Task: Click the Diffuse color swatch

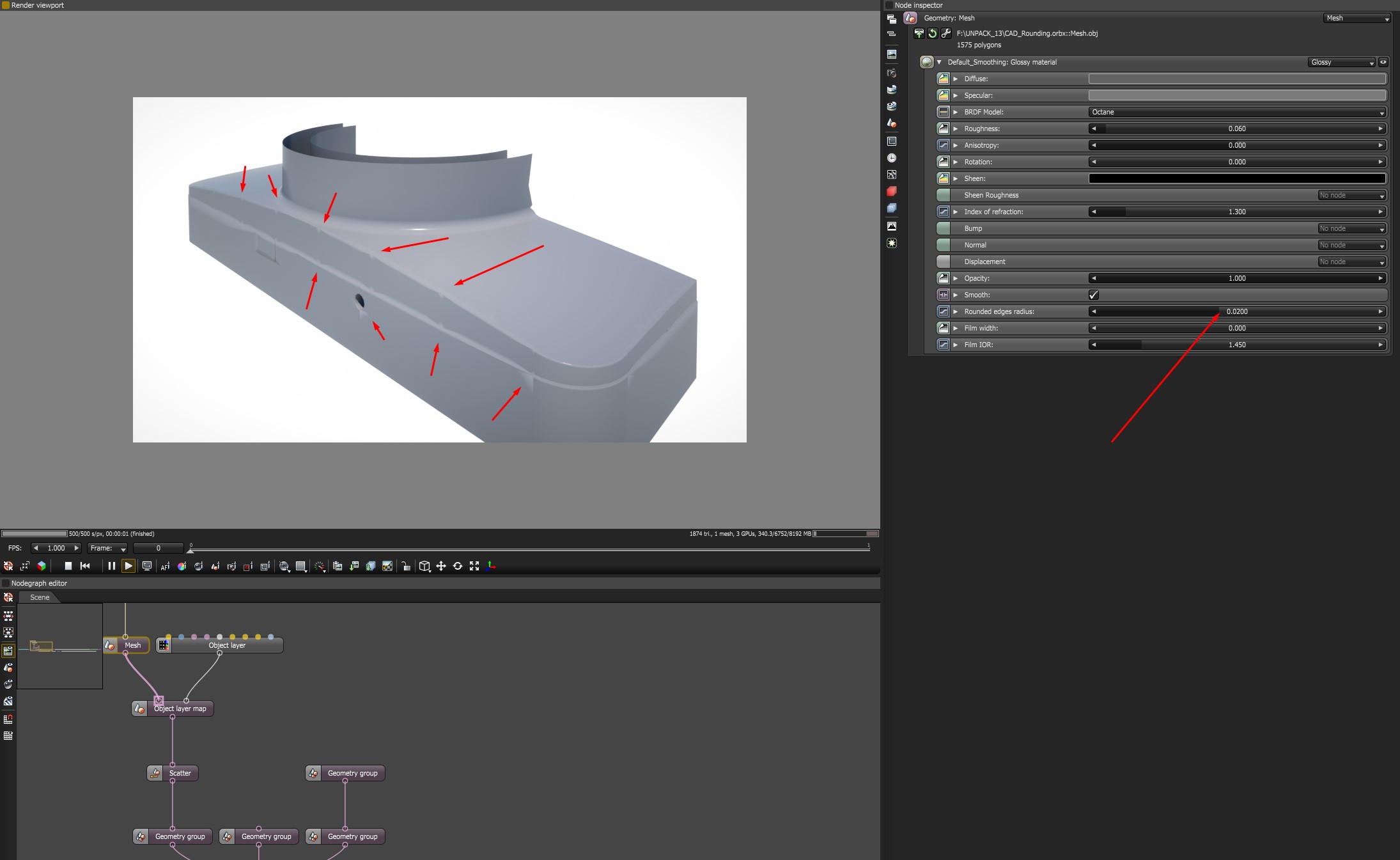Action: pyautogui.click(x=1237, y=79)
